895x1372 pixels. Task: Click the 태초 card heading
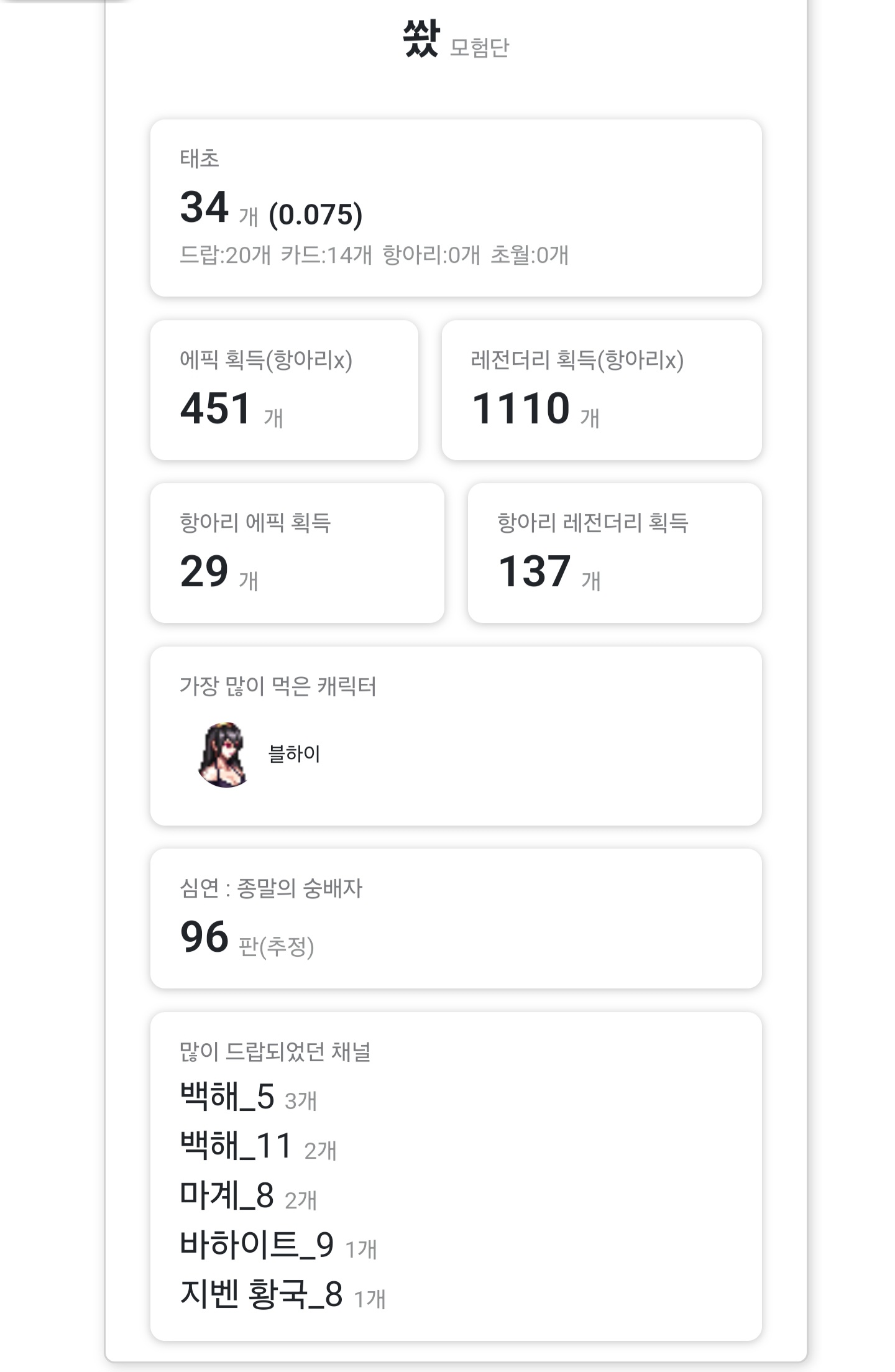[200, 159]
